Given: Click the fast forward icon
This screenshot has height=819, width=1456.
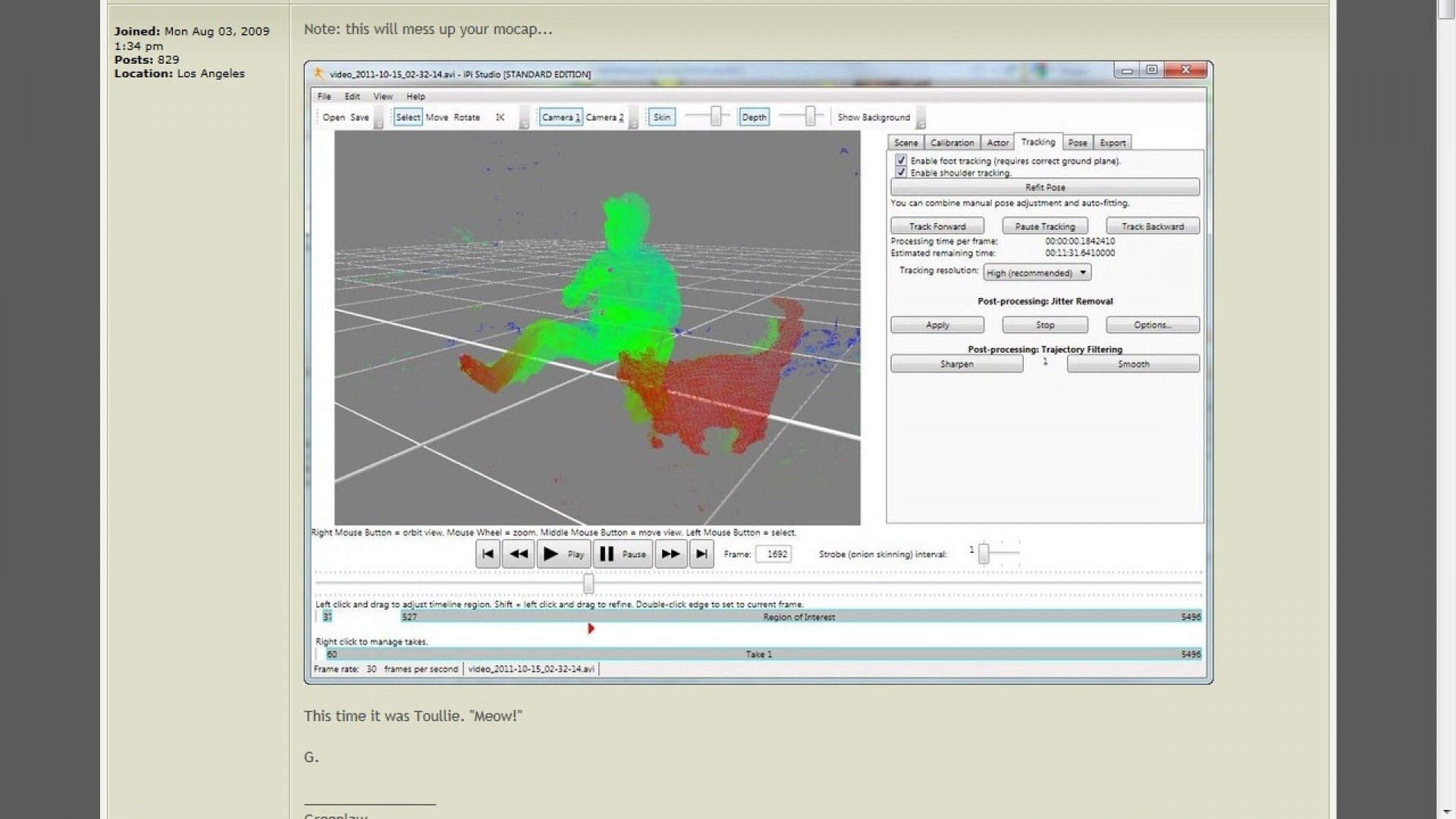Looking at the screenshot, I should click(671, 554).
